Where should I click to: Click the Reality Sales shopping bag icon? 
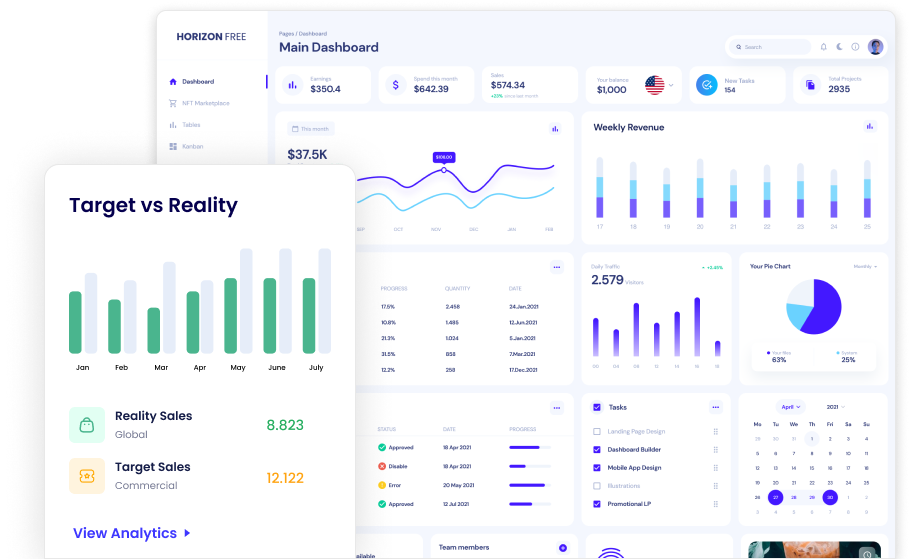click(x=87, y=425)
